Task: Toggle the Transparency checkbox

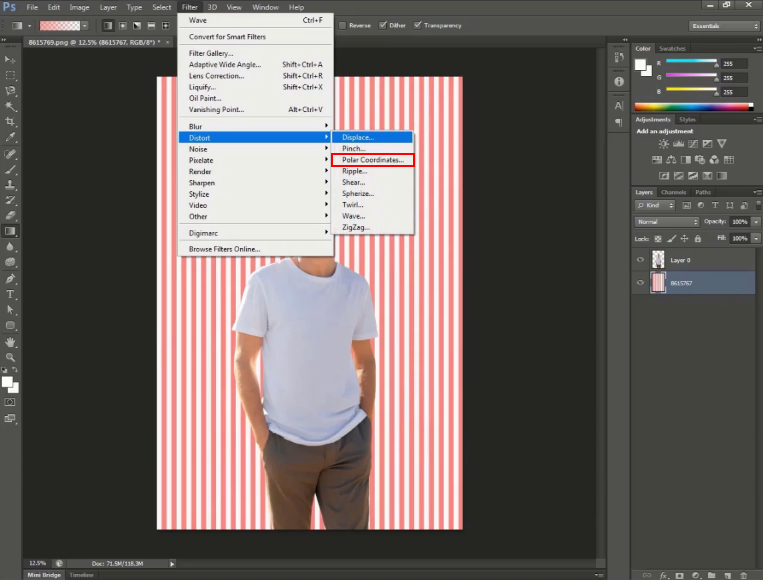Action: click(x=418, y=25)
